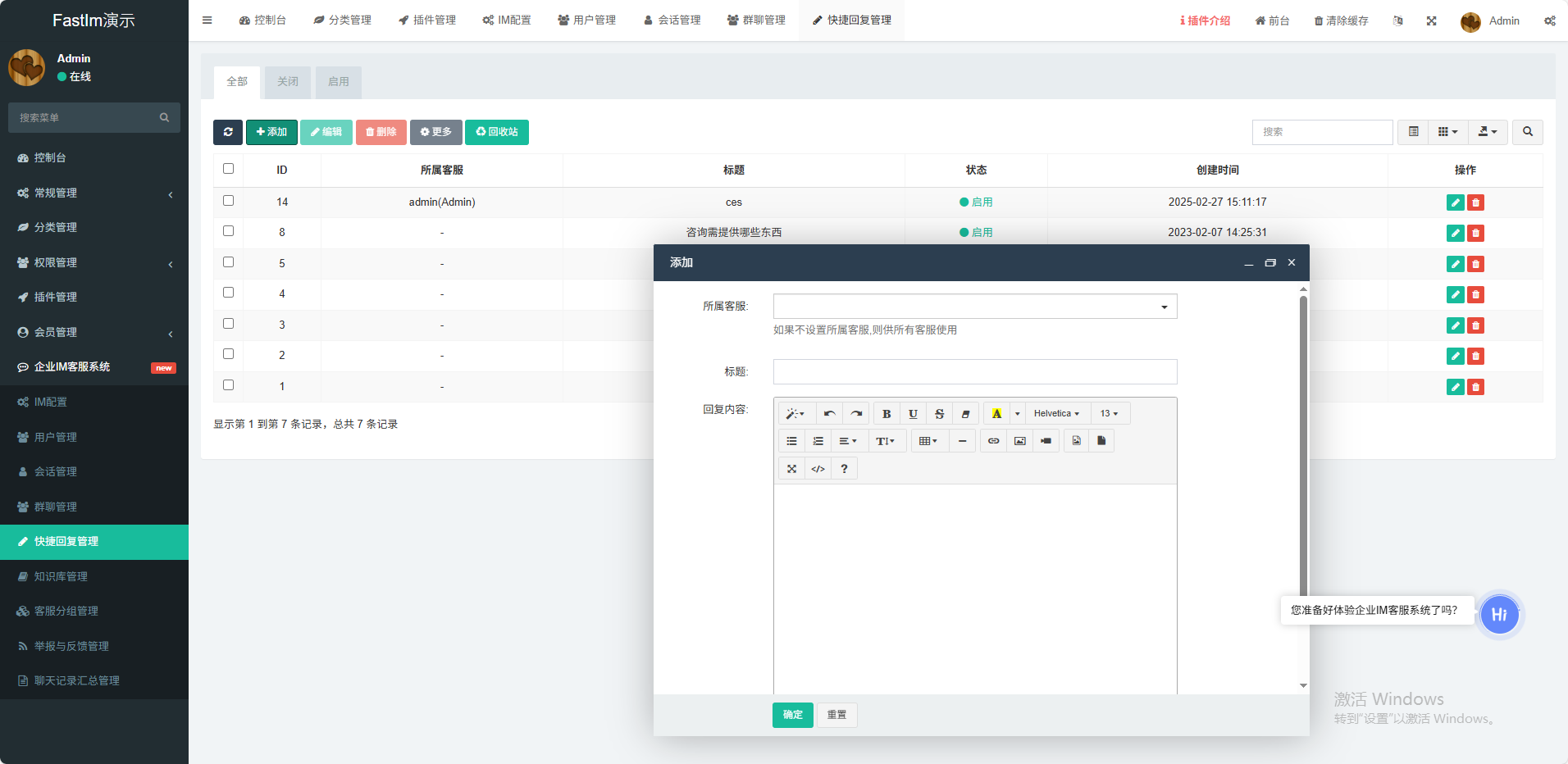
Task: Toggle underline formatting in the editor
Action: (913, 414)
